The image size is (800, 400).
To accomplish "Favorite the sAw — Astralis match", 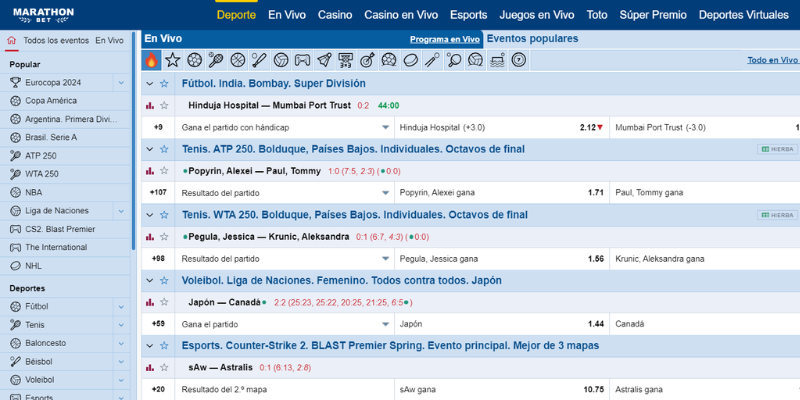I will (x=164, y=367).
